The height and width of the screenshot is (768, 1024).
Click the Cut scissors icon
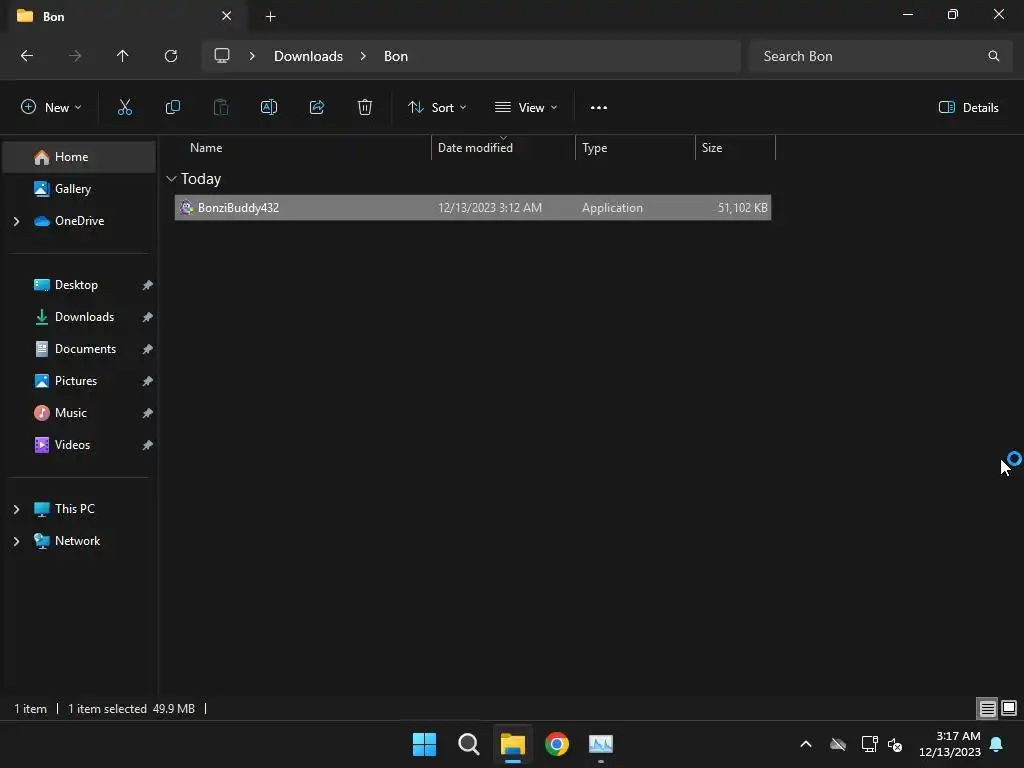tap(125, 108)
